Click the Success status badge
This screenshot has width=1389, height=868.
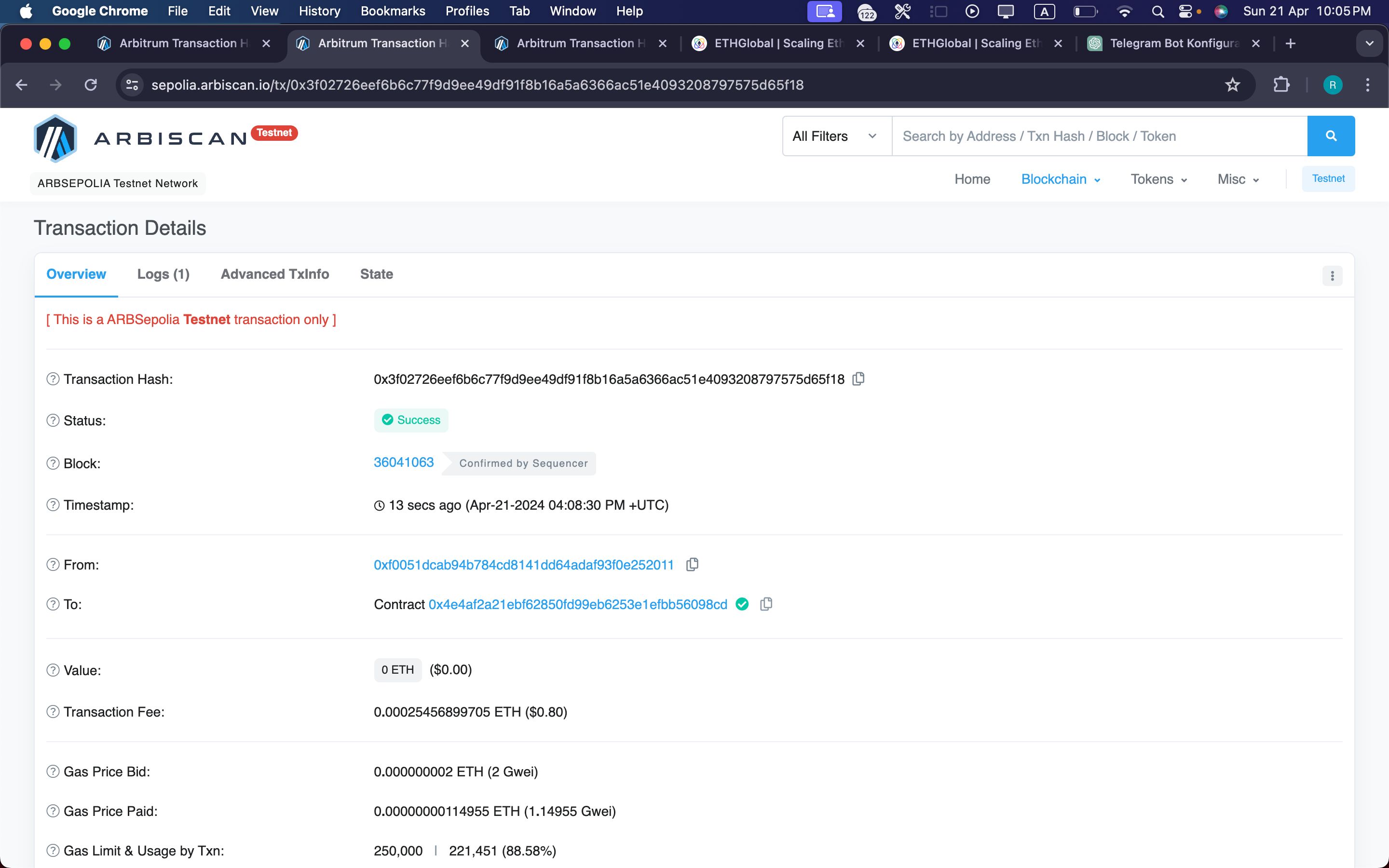411,420
